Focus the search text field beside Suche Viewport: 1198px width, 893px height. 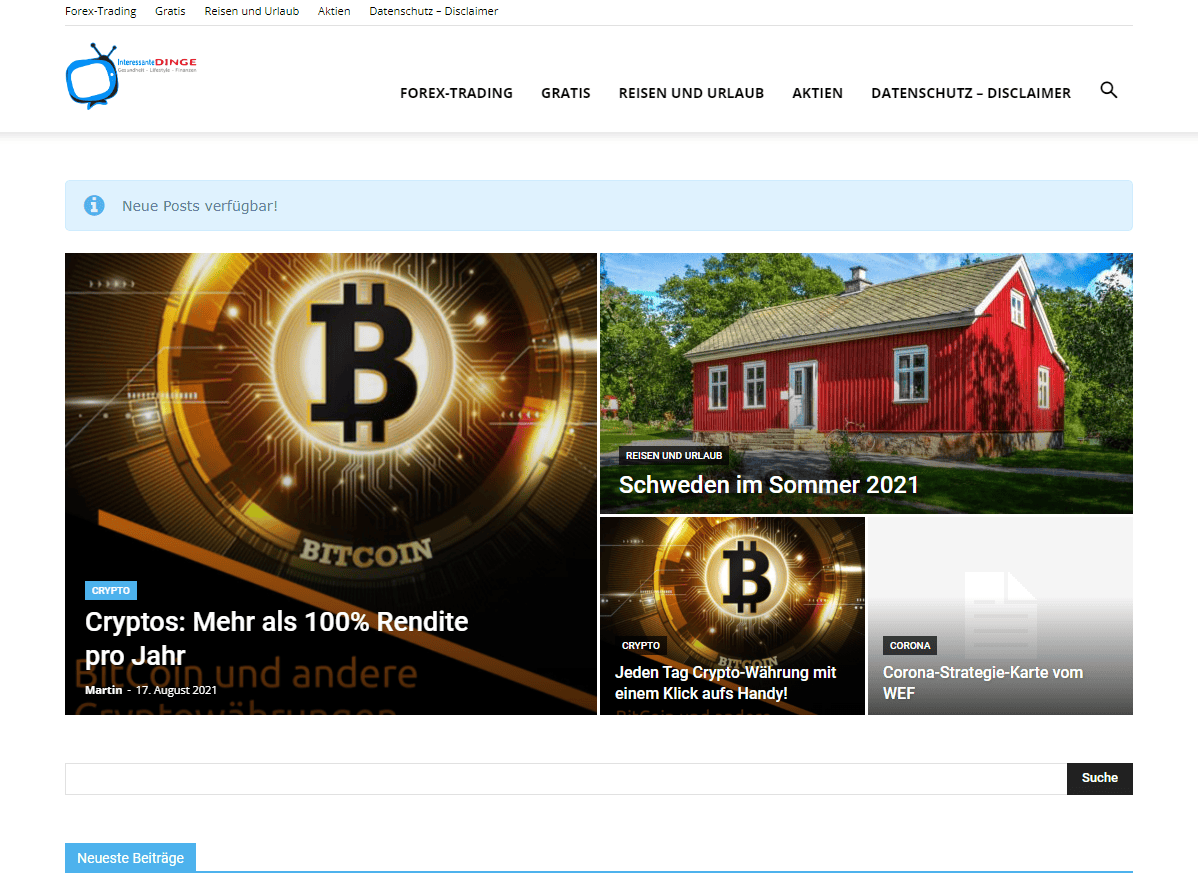(566, 778)
